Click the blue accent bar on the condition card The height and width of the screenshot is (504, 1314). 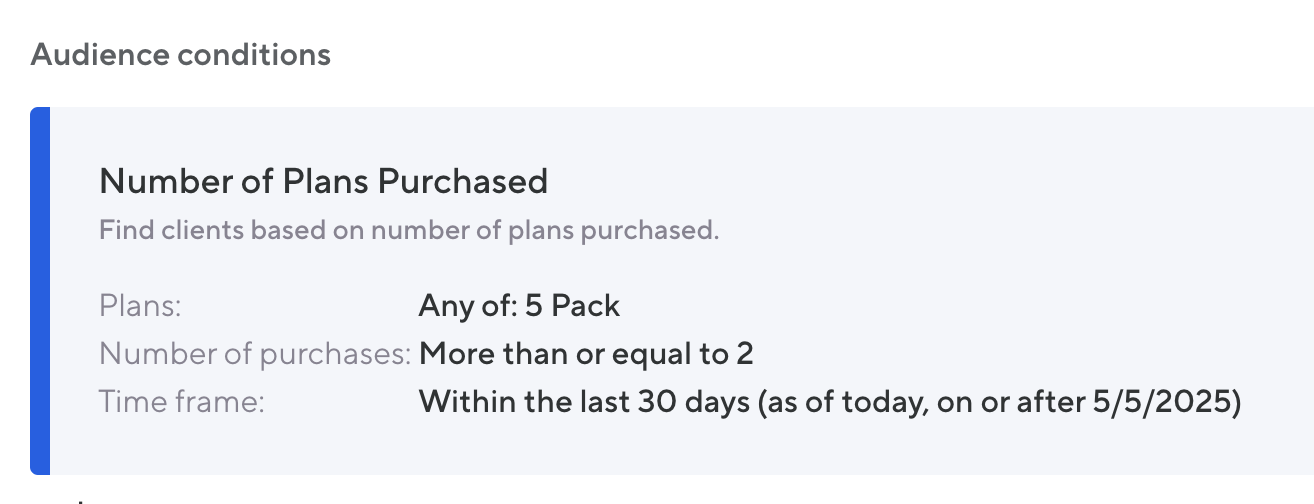40,290
